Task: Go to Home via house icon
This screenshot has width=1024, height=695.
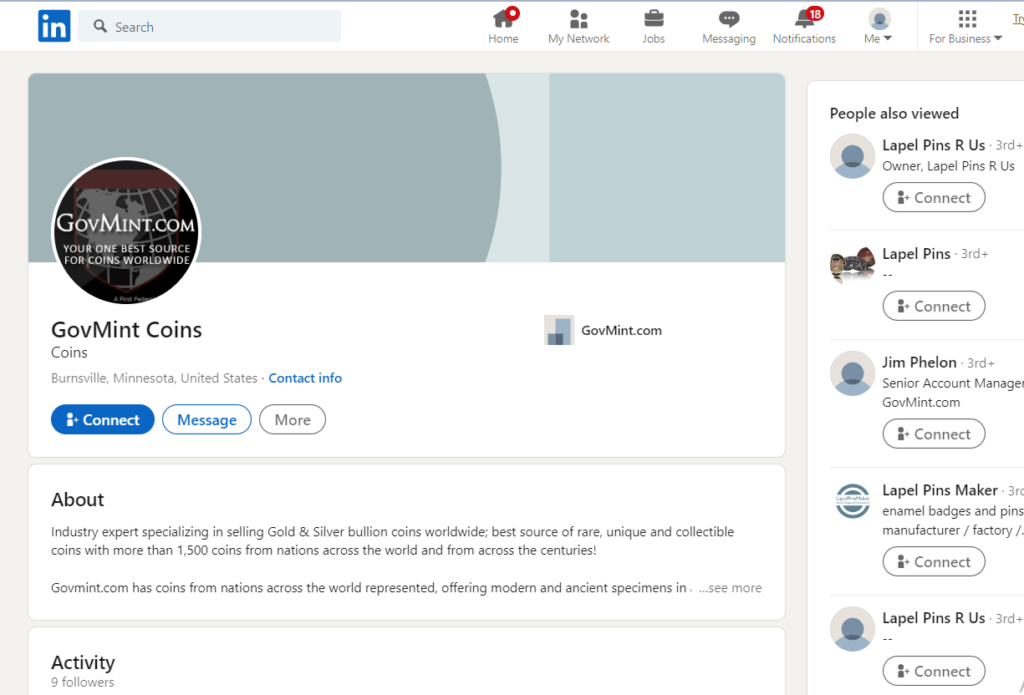Action: [x=504, y=18]
